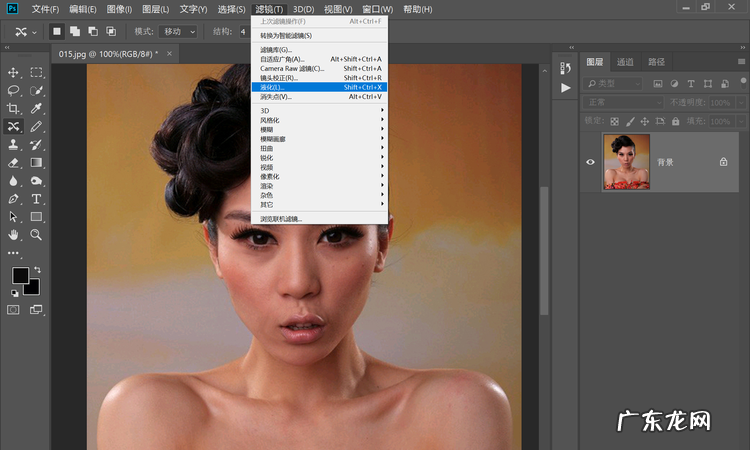
Task: Select the Crop tool
Action: (14, 108)
